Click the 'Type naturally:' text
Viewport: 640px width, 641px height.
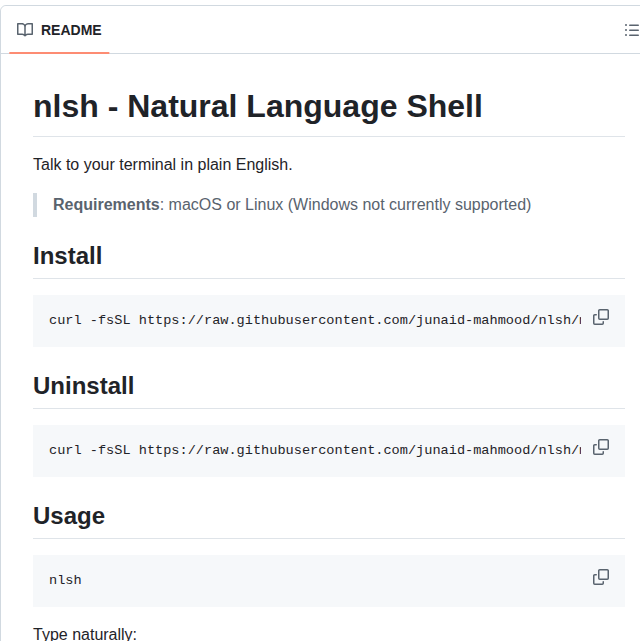click(x=85, y=633)
